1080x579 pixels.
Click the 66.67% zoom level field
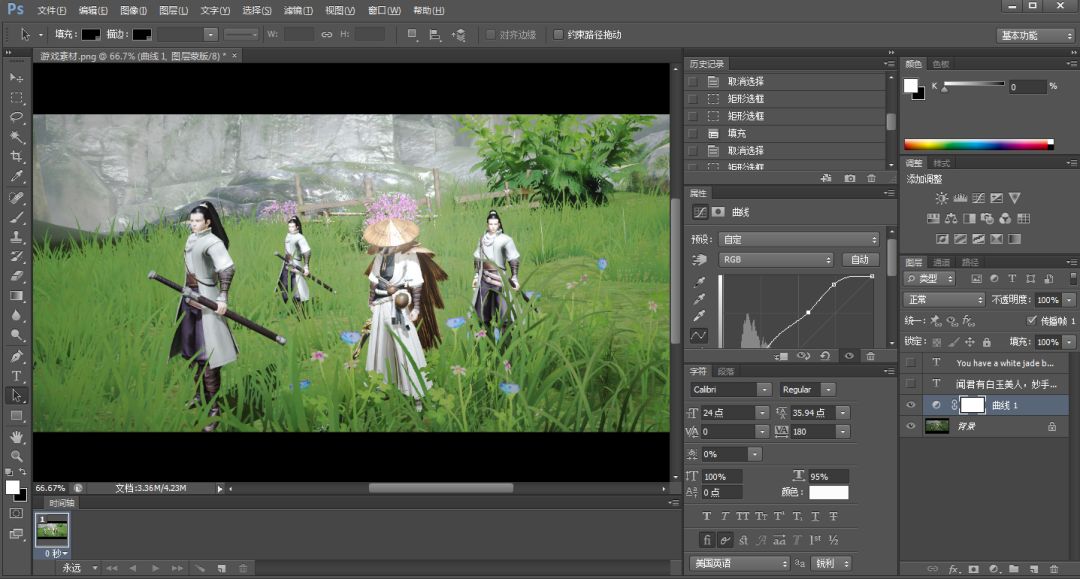point(51,488)
